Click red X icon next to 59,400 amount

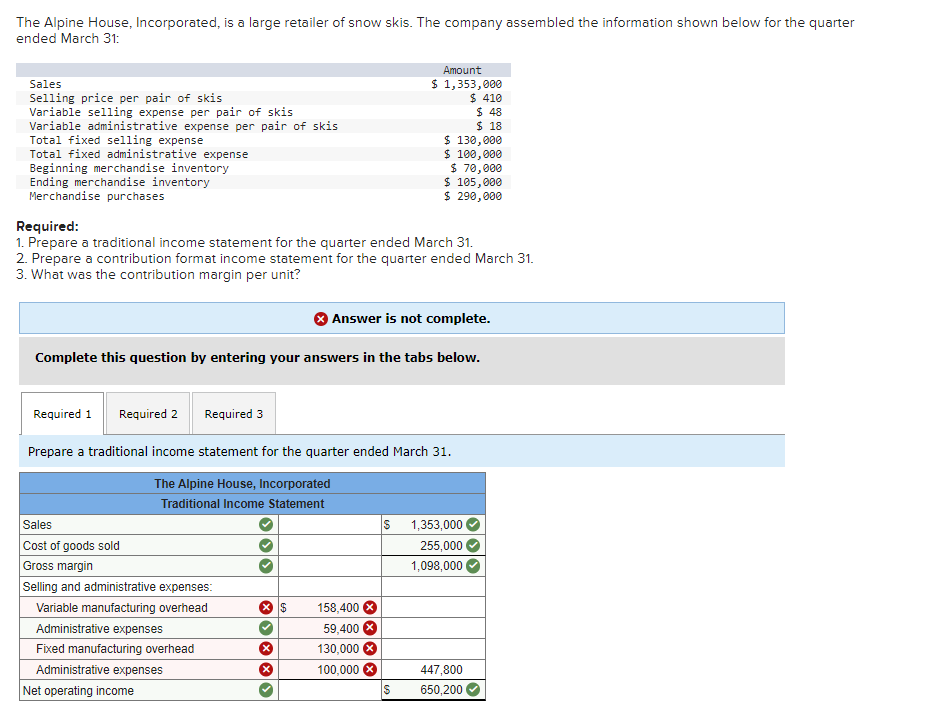pyautogui.click(x=370, y=628)
